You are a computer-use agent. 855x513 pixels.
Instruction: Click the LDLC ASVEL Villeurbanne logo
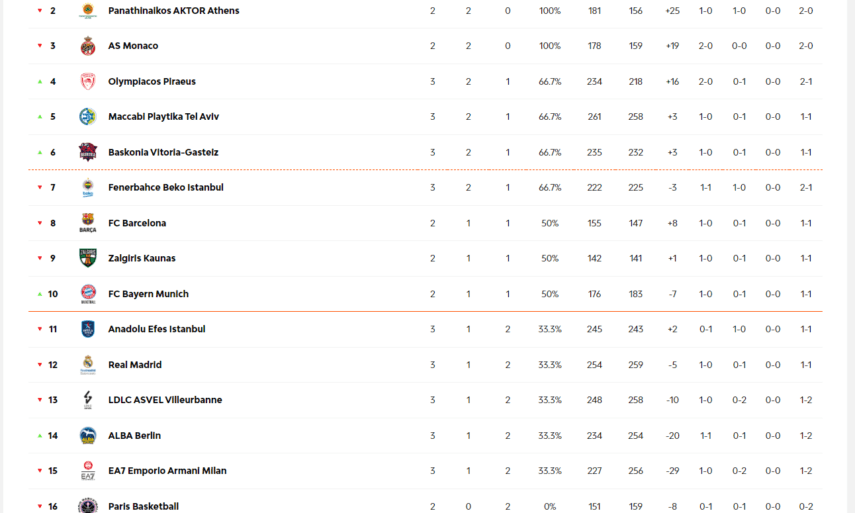(88, 400)
